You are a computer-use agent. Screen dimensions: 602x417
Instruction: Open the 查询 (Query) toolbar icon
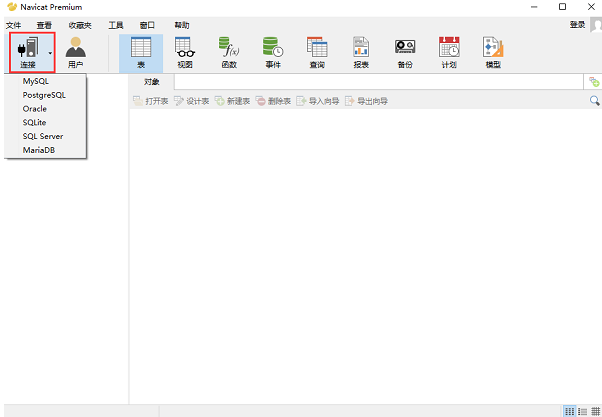tap(317, 50)
